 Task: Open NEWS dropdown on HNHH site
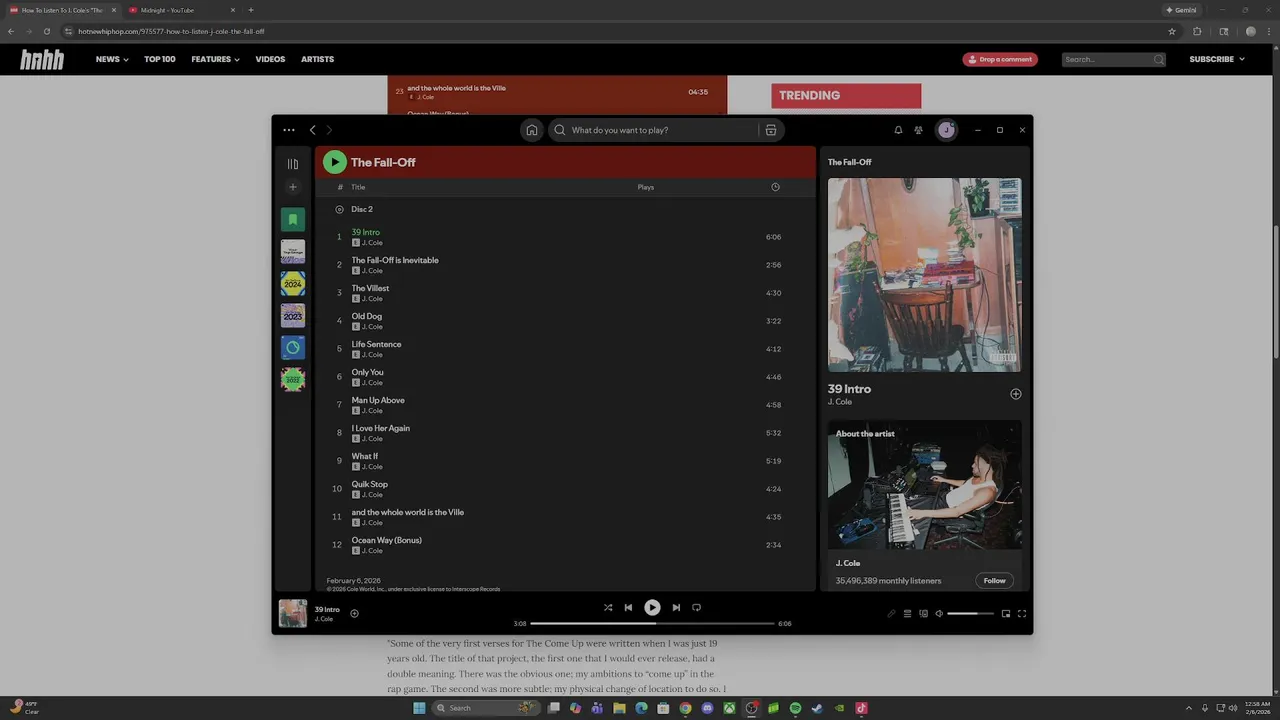click(x=112, y=59)
